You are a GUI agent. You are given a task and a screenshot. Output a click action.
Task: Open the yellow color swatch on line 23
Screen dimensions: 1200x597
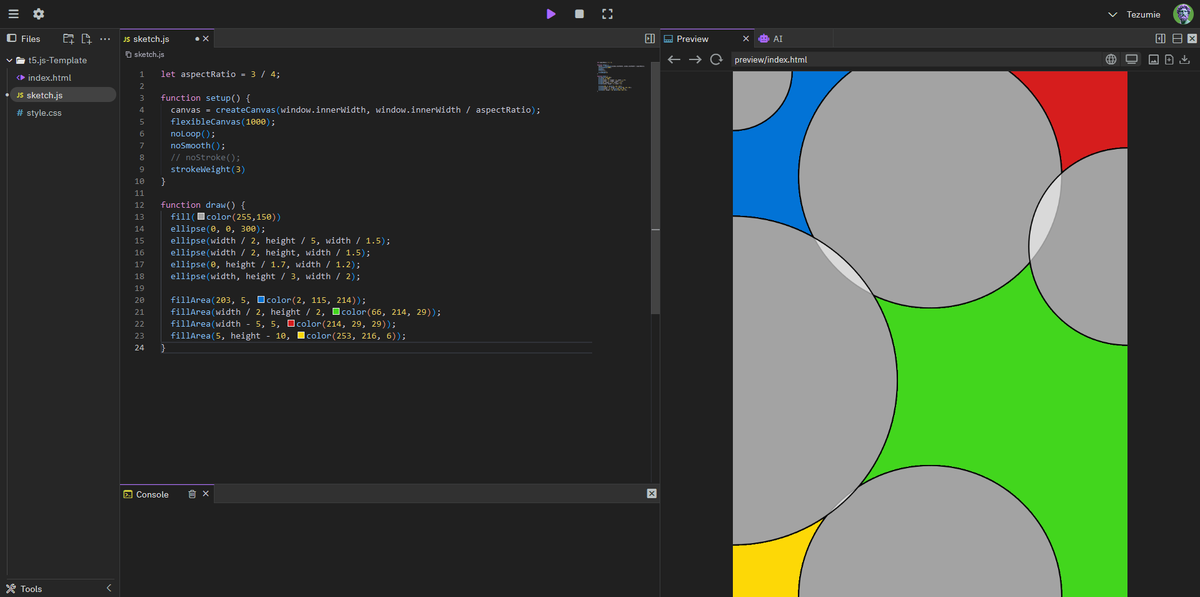pyautogui.click(x=301, y=336)
